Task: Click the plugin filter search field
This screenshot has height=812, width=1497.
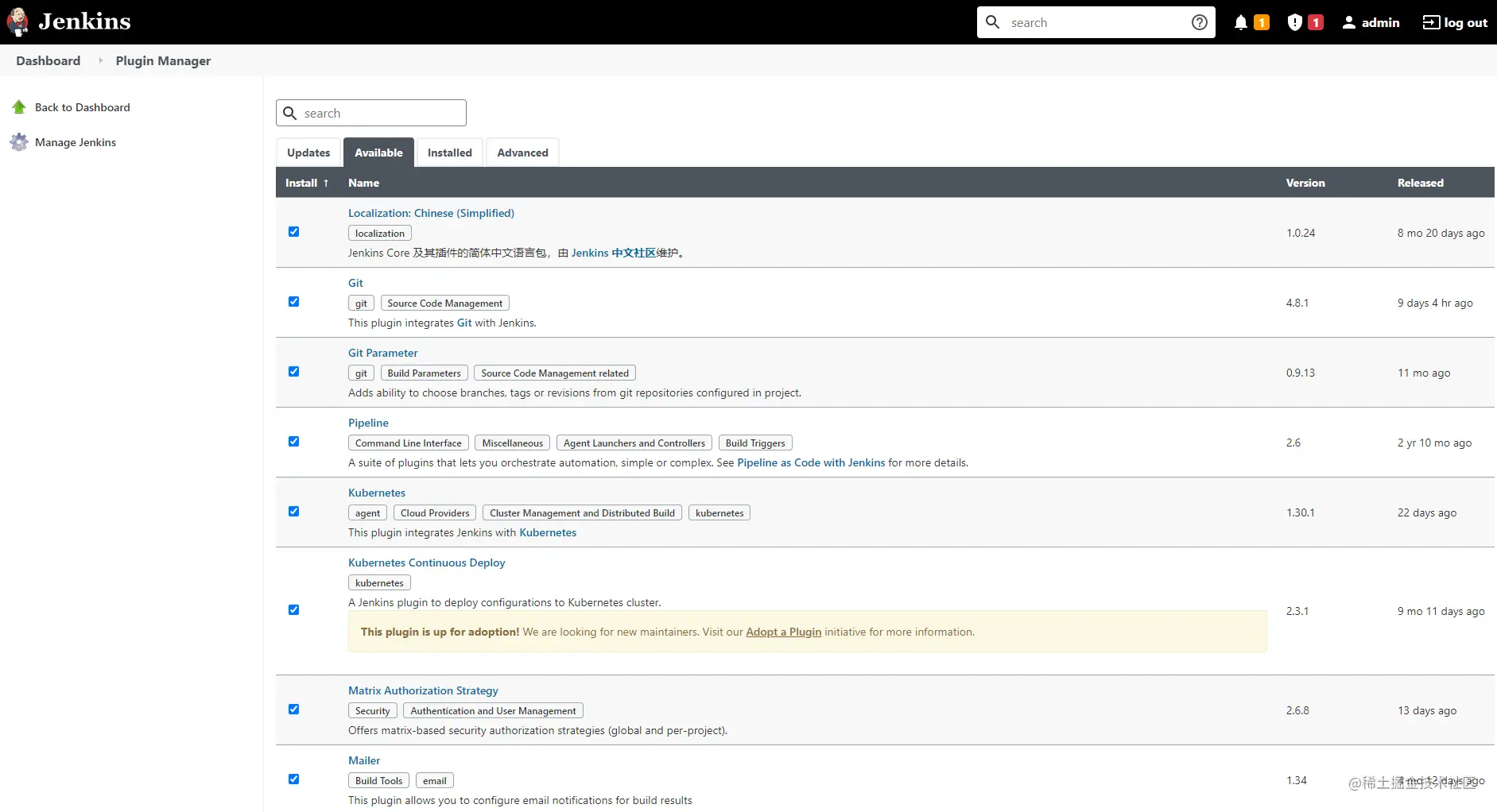Action: [x=371, y=113]
